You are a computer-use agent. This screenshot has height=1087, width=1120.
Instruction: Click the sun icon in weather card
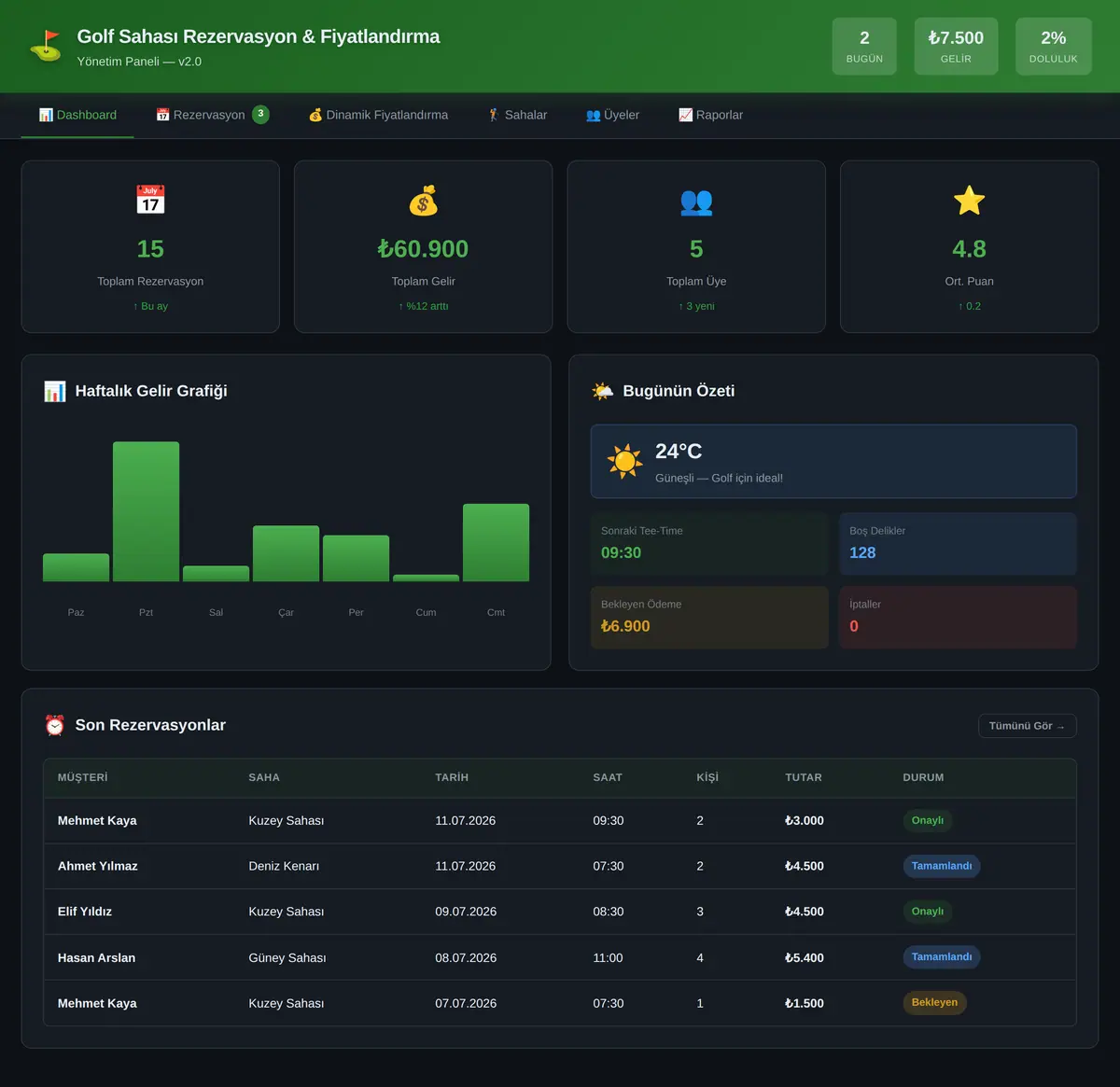(624, 461)
